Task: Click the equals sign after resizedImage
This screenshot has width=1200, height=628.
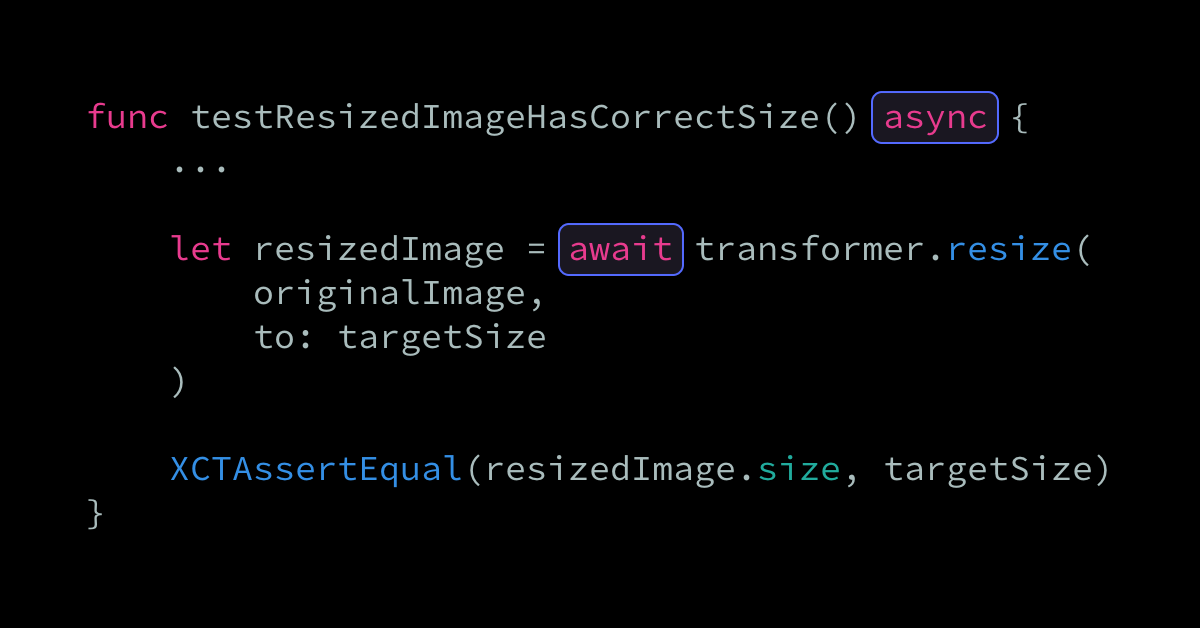Action: (x=536, y=250)
